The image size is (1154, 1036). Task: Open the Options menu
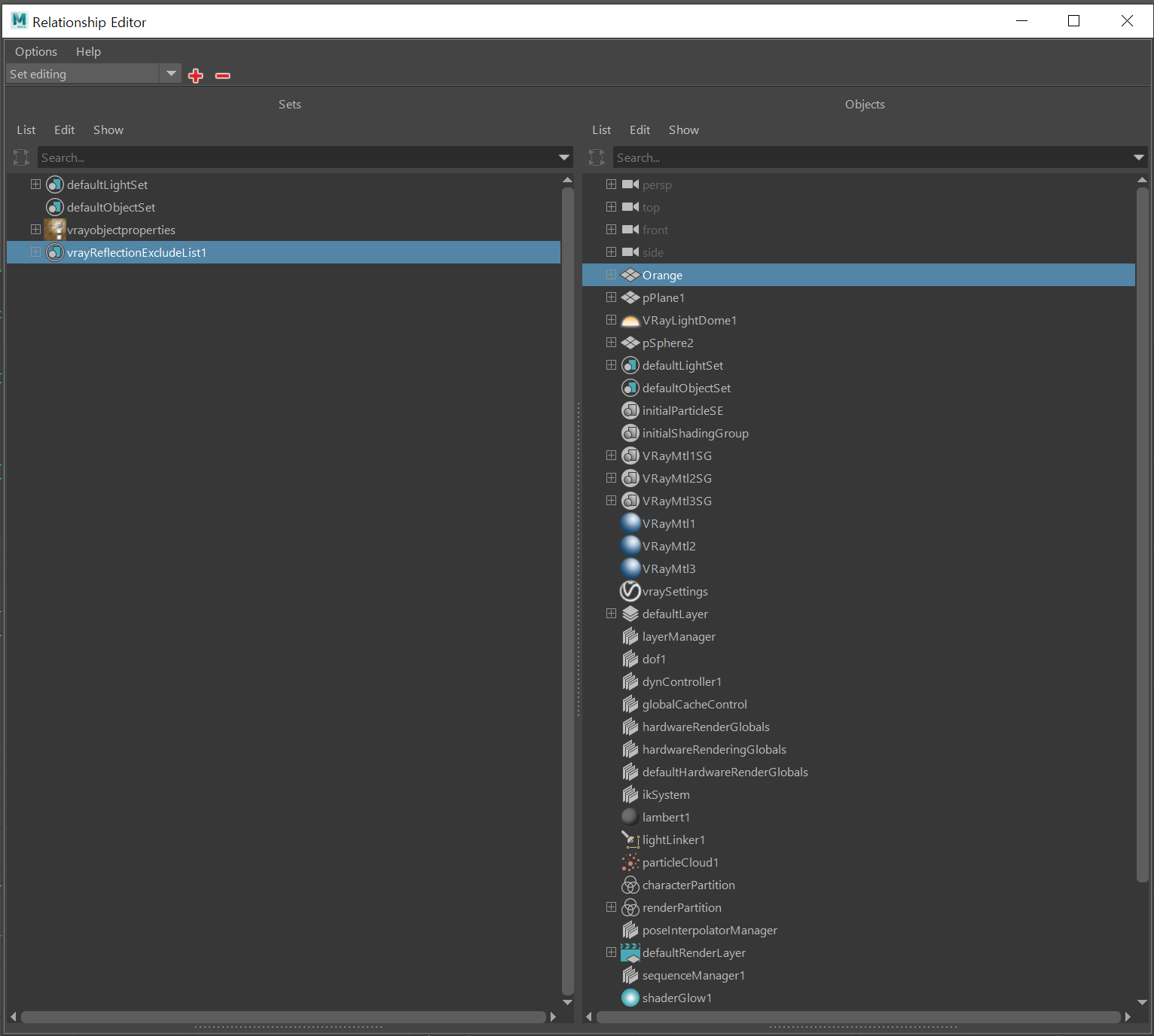36,51
